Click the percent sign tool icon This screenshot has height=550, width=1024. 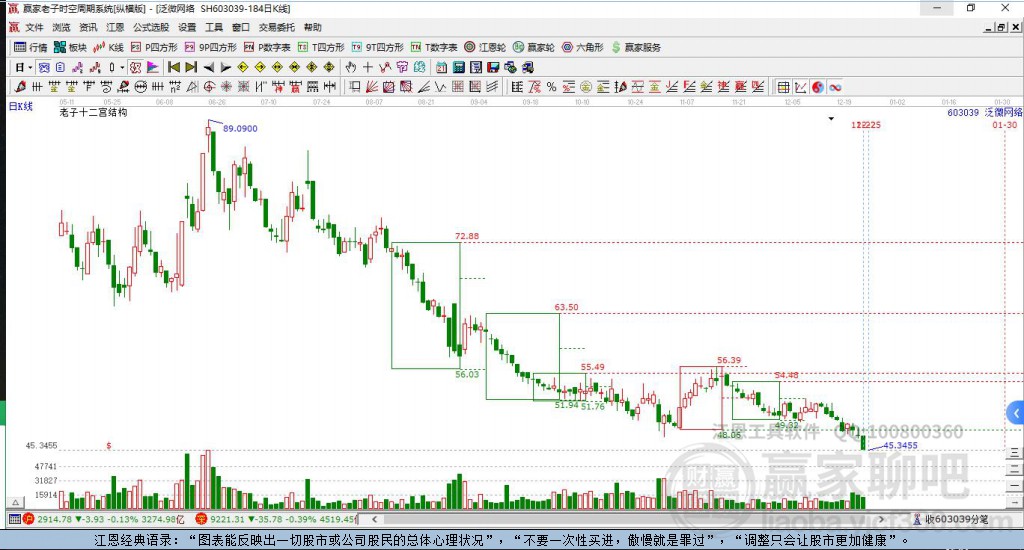(552, 87)
